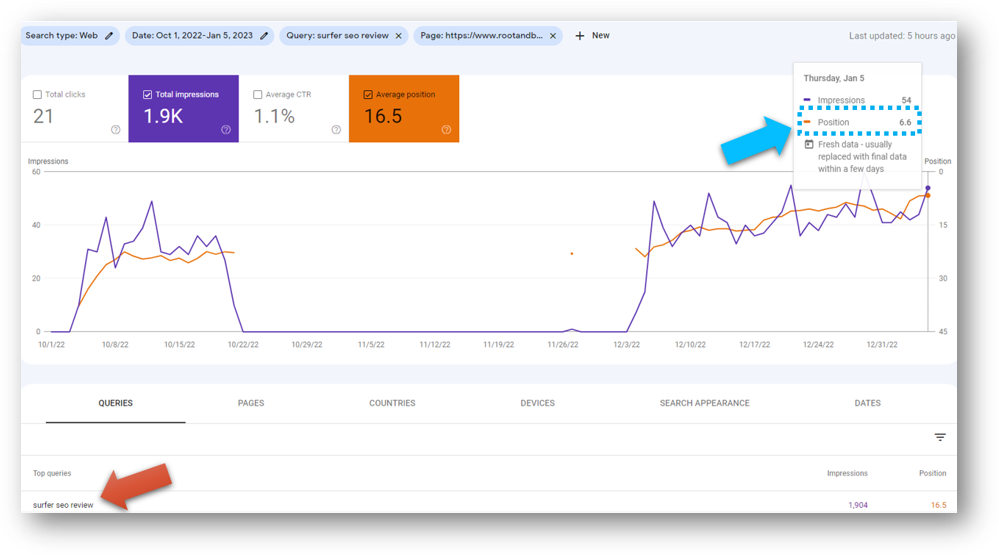Click the orange data point near 11/26/22
This screenshot has height=555, width=999.
pos(571,254)
